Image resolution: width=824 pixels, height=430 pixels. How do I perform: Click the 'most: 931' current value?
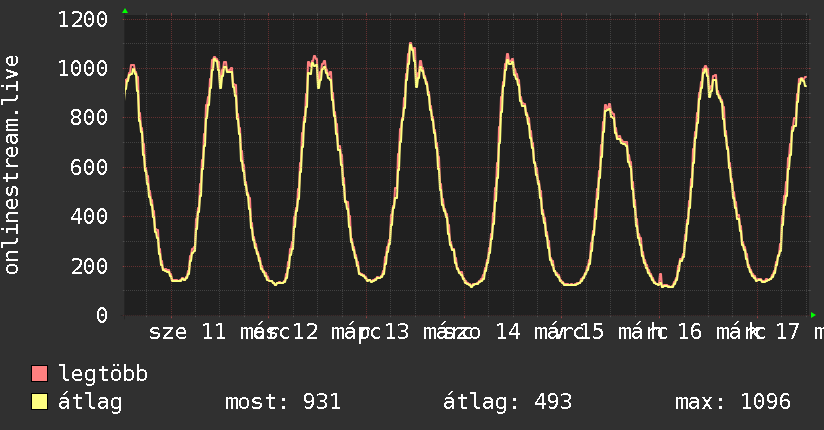click(281, 402)
